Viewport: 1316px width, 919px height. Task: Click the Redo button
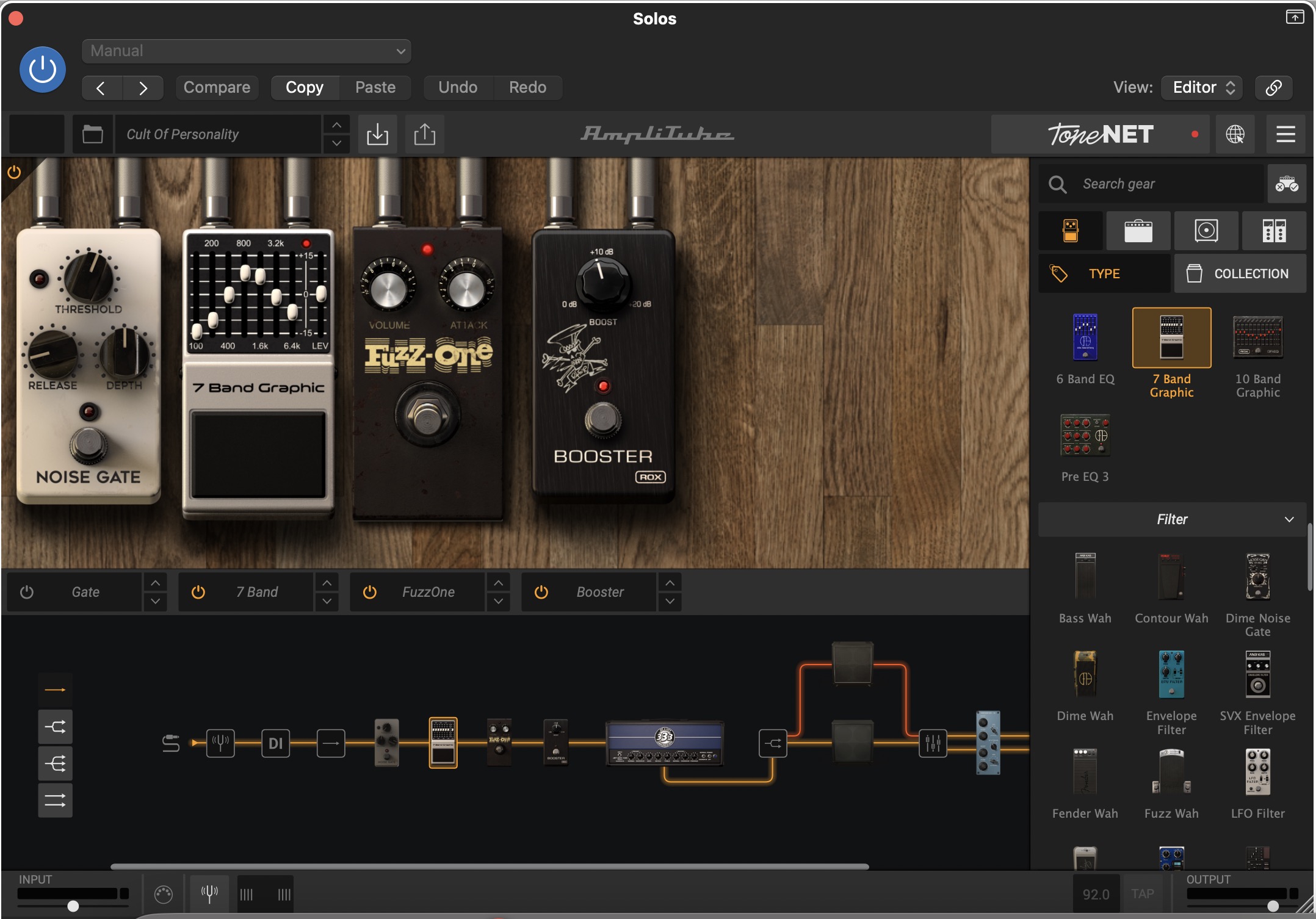click(528, 88)
